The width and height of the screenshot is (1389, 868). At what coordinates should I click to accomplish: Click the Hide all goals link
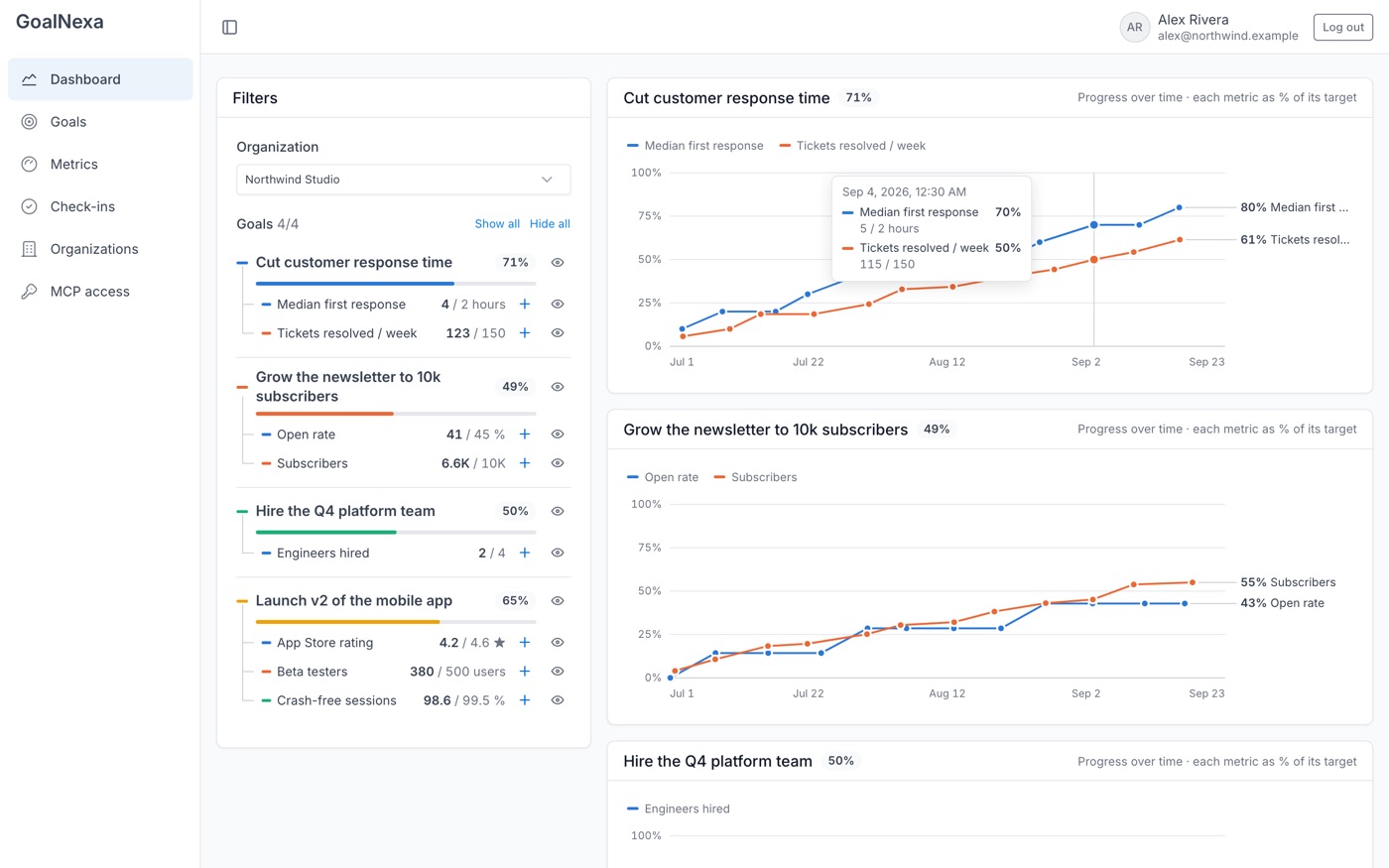tap(550, 224)
